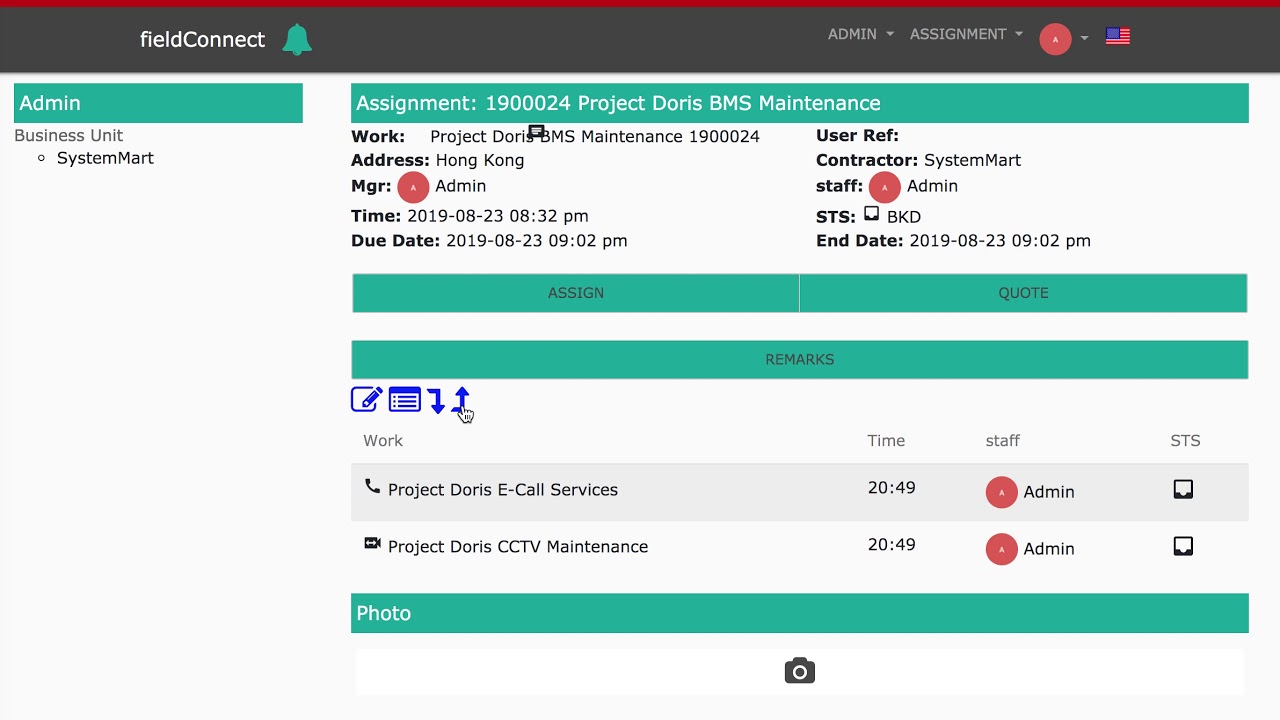Click the staff column header
This screenshot has height=720, width=1280.
[x=1003, y=440]
